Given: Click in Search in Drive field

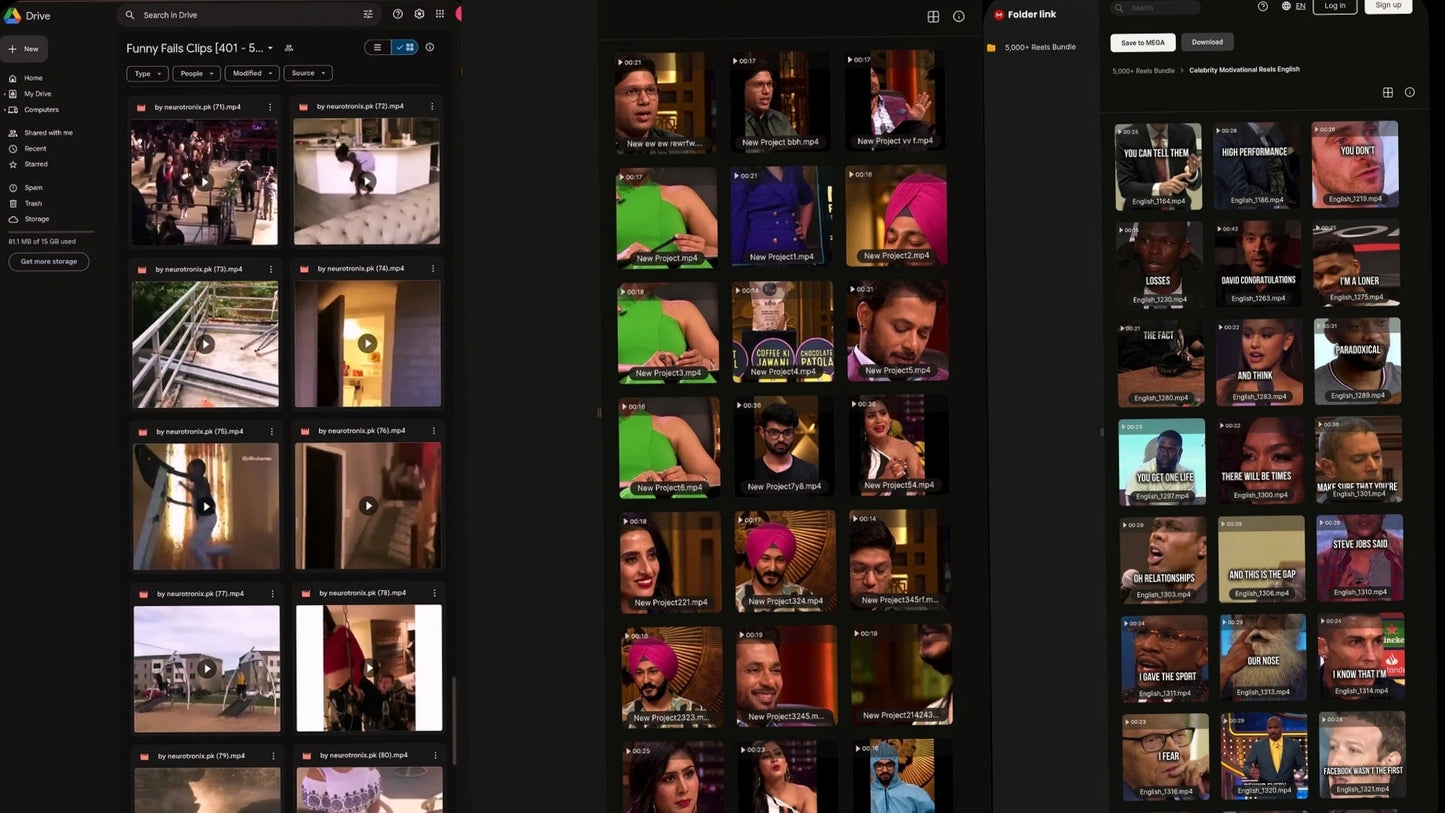Looking at the screenshot, I should [250, 15].
